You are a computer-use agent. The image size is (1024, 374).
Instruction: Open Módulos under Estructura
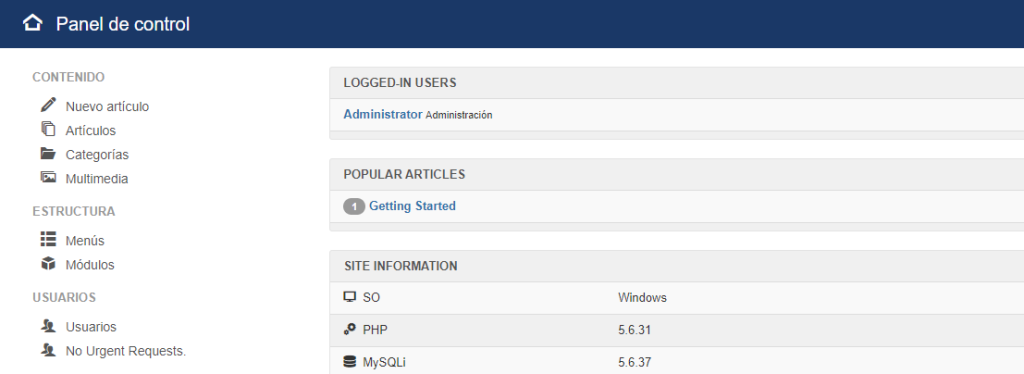89,264
